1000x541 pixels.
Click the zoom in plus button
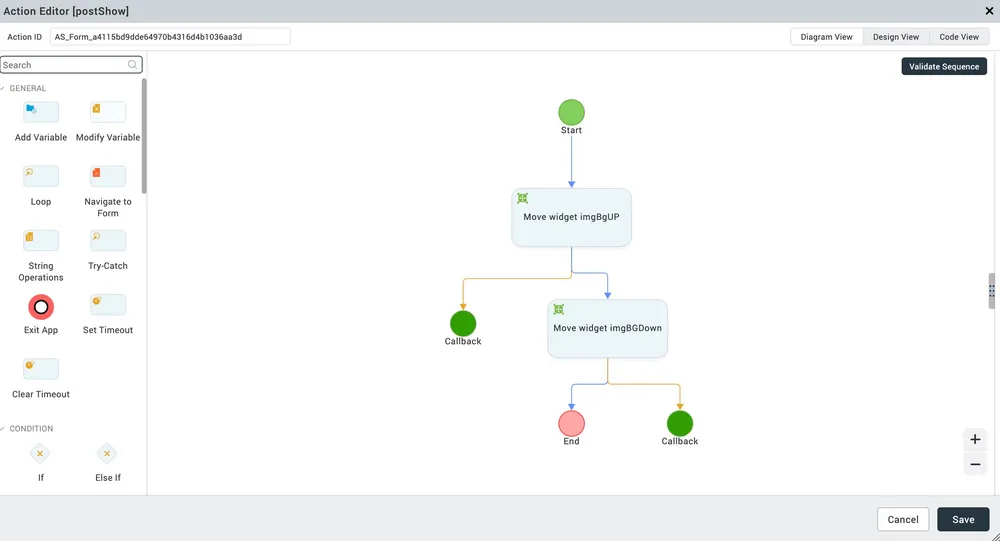coord(975,439)
